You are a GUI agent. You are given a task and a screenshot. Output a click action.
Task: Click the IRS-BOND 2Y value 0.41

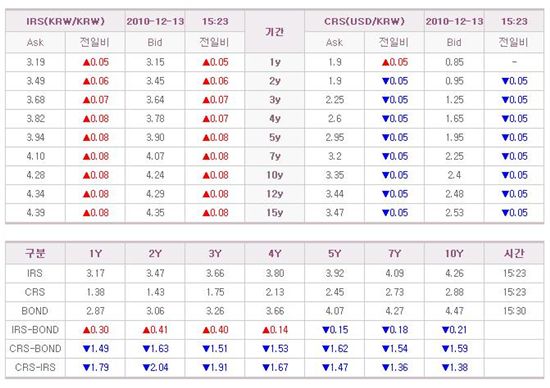[155, 330]
